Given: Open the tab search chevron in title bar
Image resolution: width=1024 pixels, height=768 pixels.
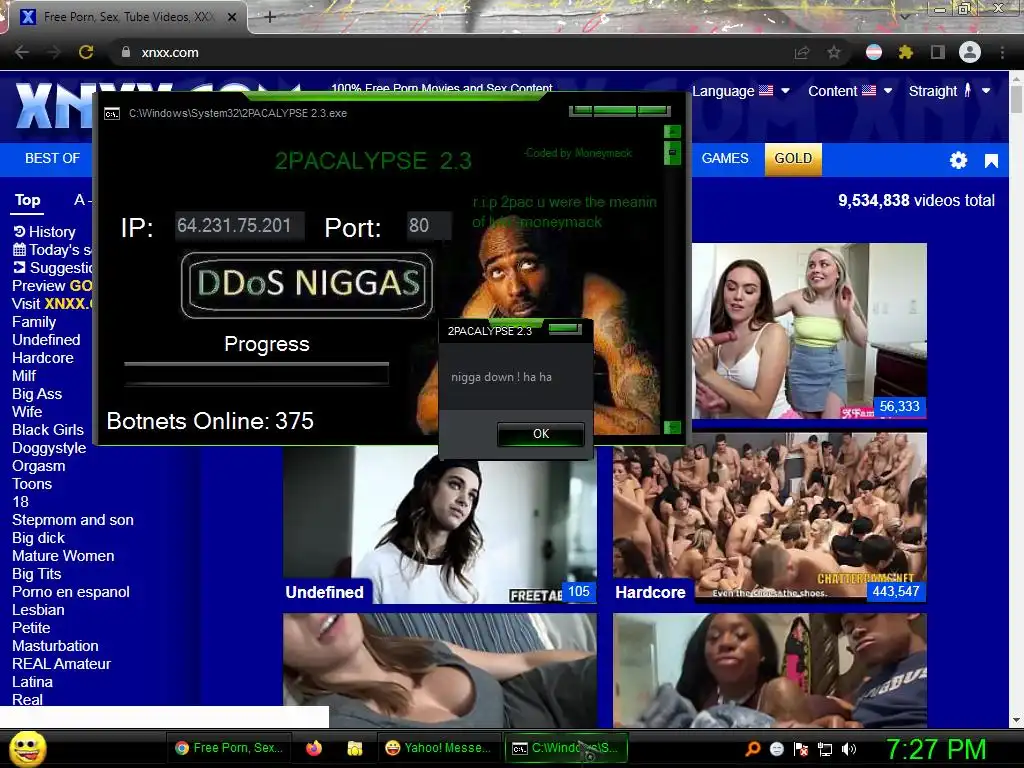Looking at the screenshot, I should [x=904, y=16].
